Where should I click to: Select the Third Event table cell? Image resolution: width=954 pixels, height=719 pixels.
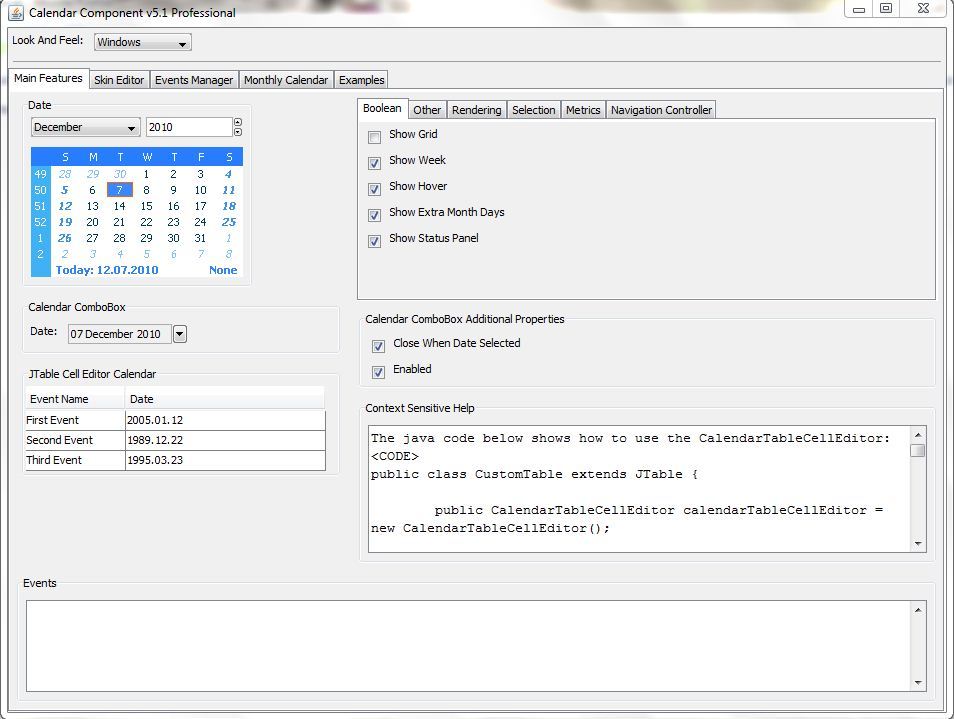point(75,460)
